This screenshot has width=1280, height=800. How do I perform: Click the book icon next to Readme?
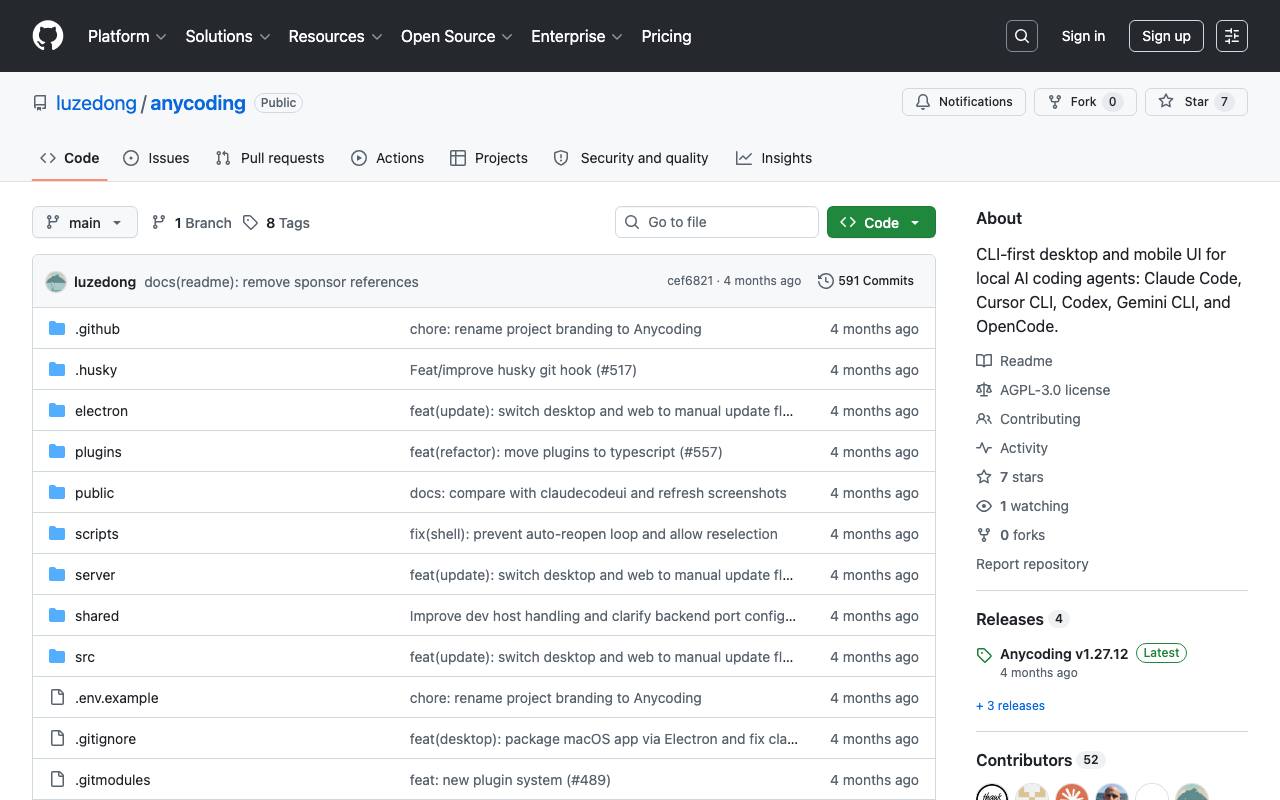coord(984,361)
